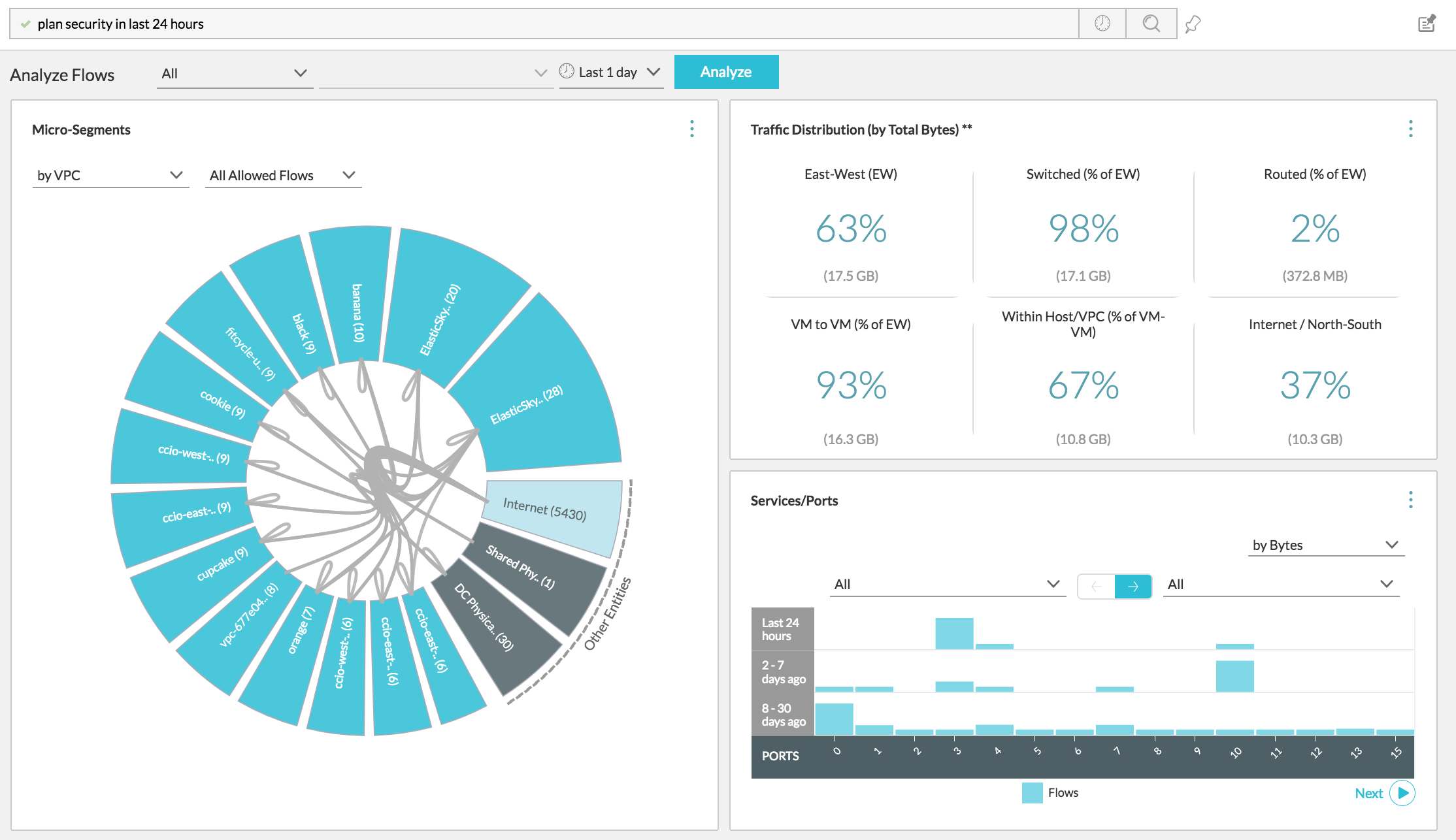Toggle the right arrow direction button
Image resolution: width=1456 pixels, height=840 pixels.
coord(1133,586)
